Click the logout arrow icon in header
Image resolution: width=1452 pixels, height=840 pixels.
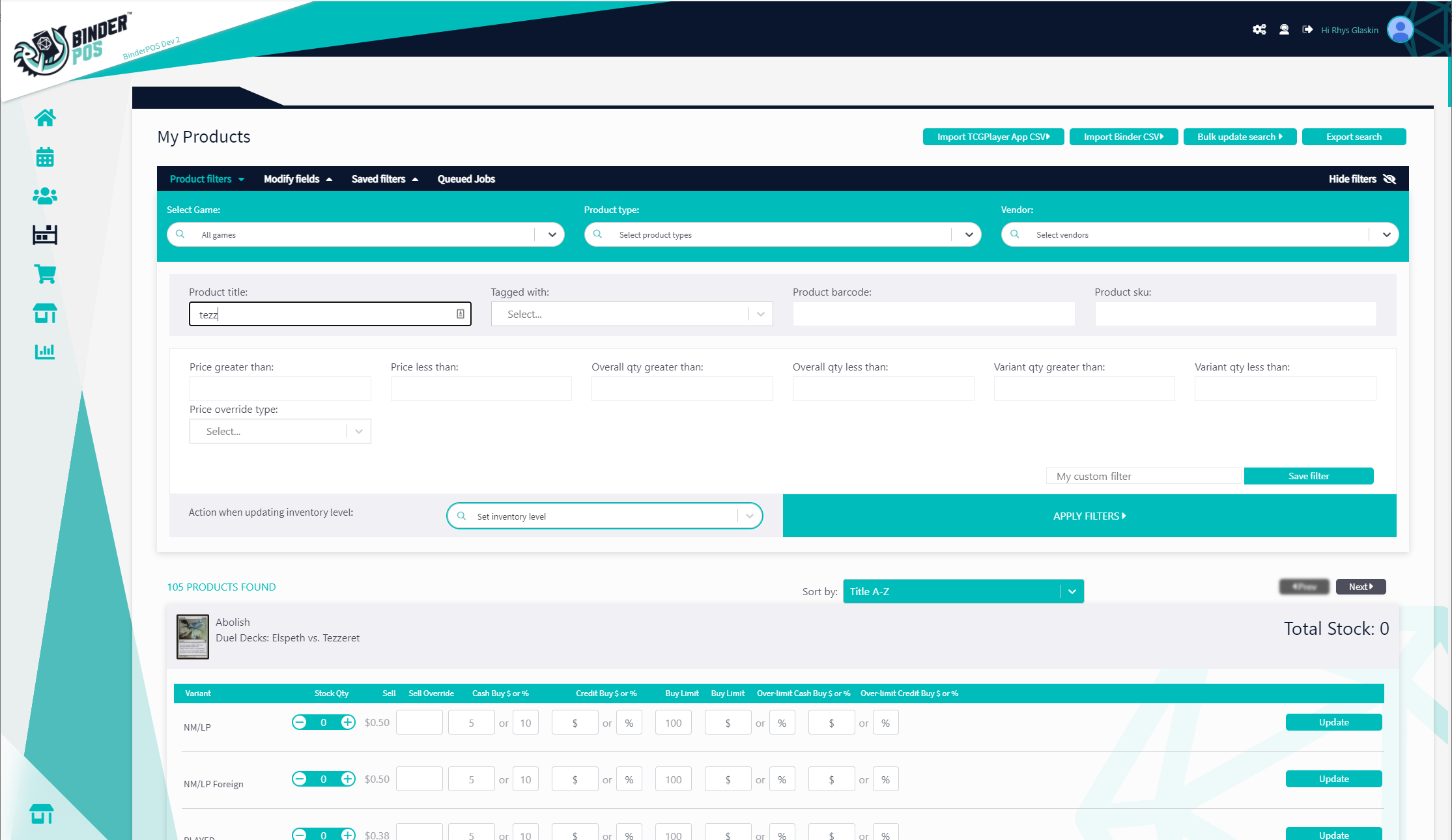click(1307, 30)
